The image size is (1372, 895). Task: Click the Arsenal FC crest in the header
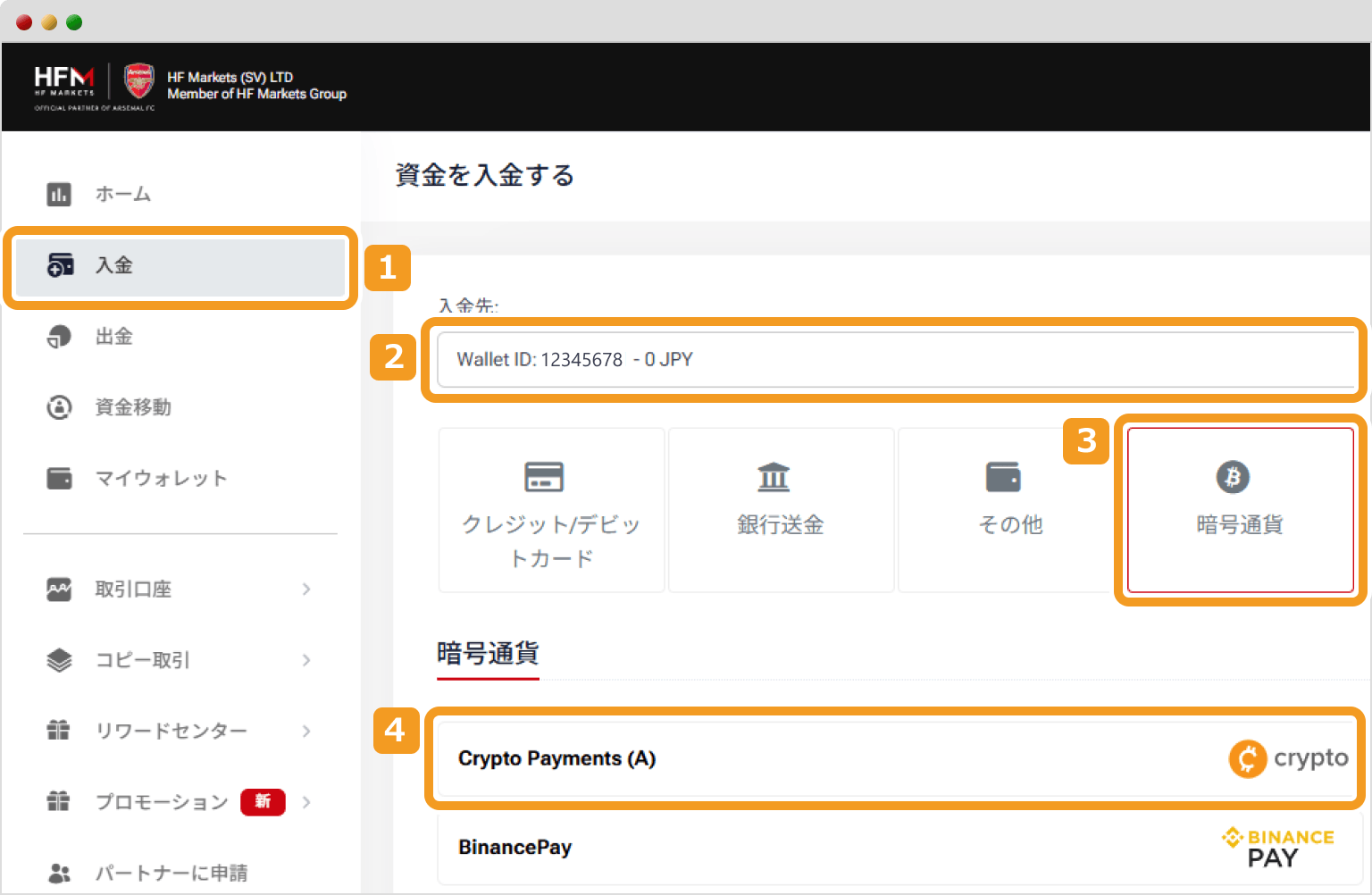(139, 80)
